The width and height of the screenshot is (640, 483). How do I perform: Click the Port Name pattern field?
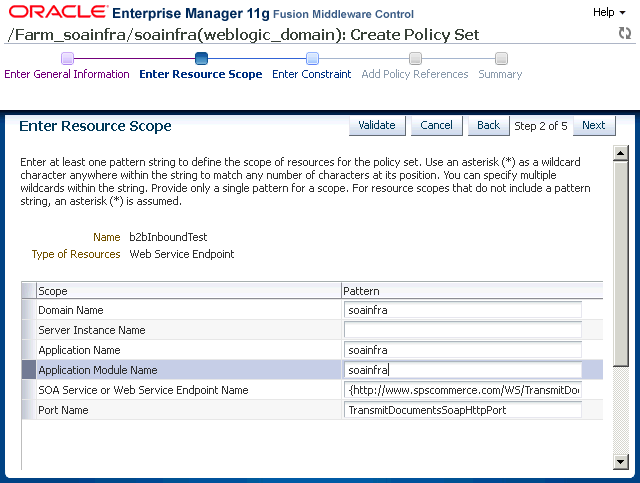(x=463, y=410)
